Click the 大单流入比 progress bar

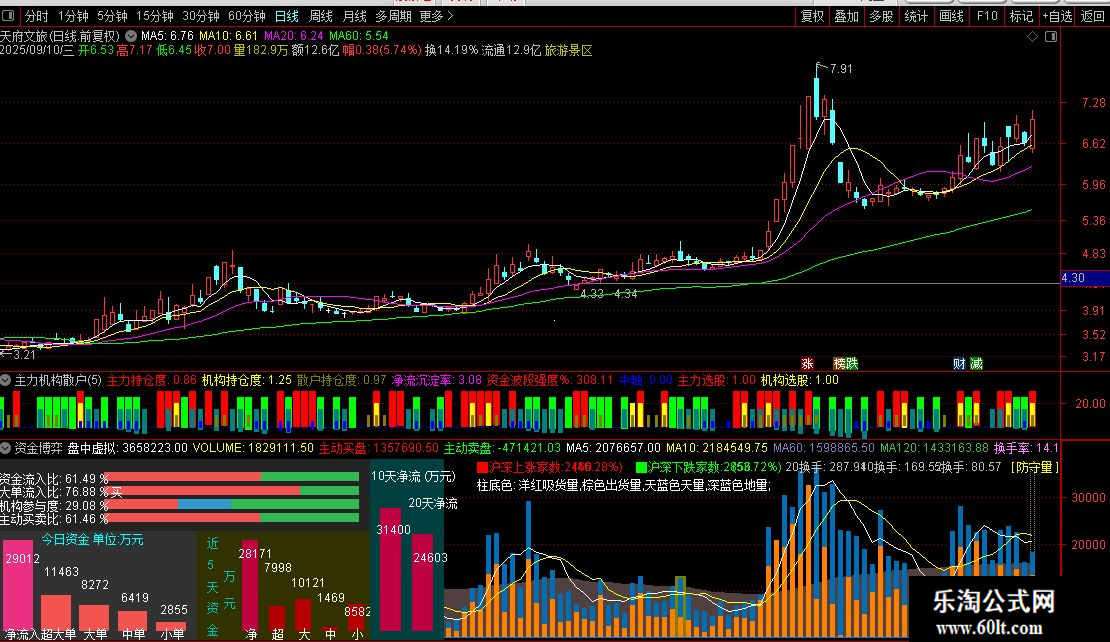coord(231,491)
